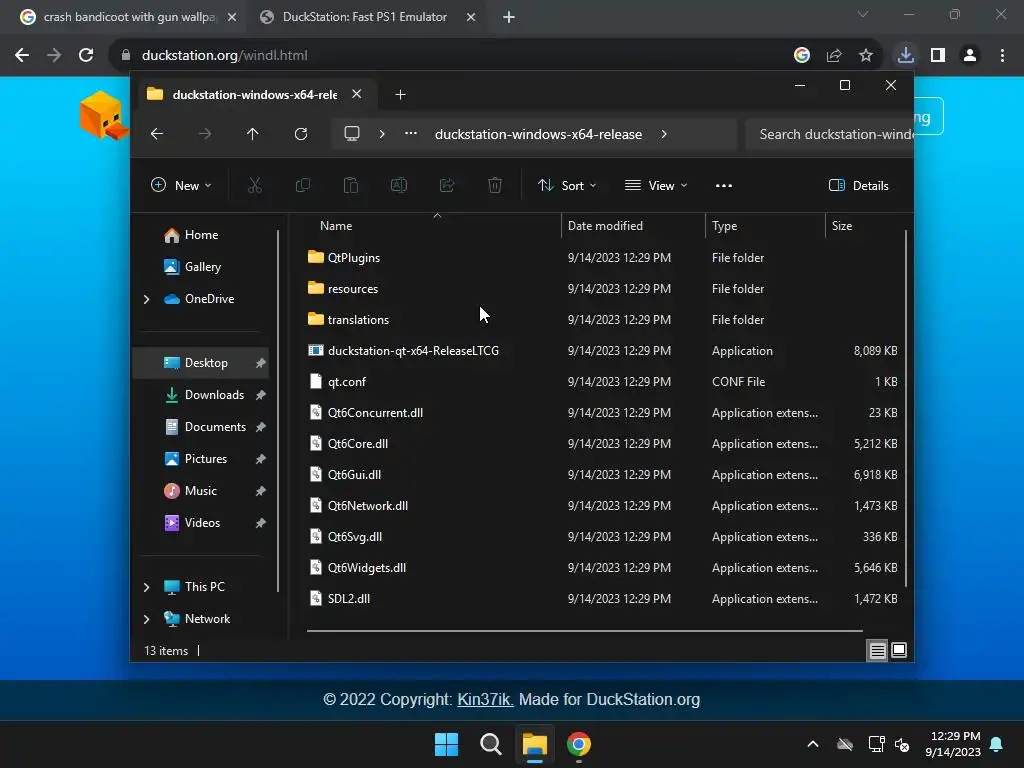Click the duckstation-windows-x64-release breadcrumb
Viewport: 1024px width, 768px height.
pyautogui.click(x=538, y=134)
